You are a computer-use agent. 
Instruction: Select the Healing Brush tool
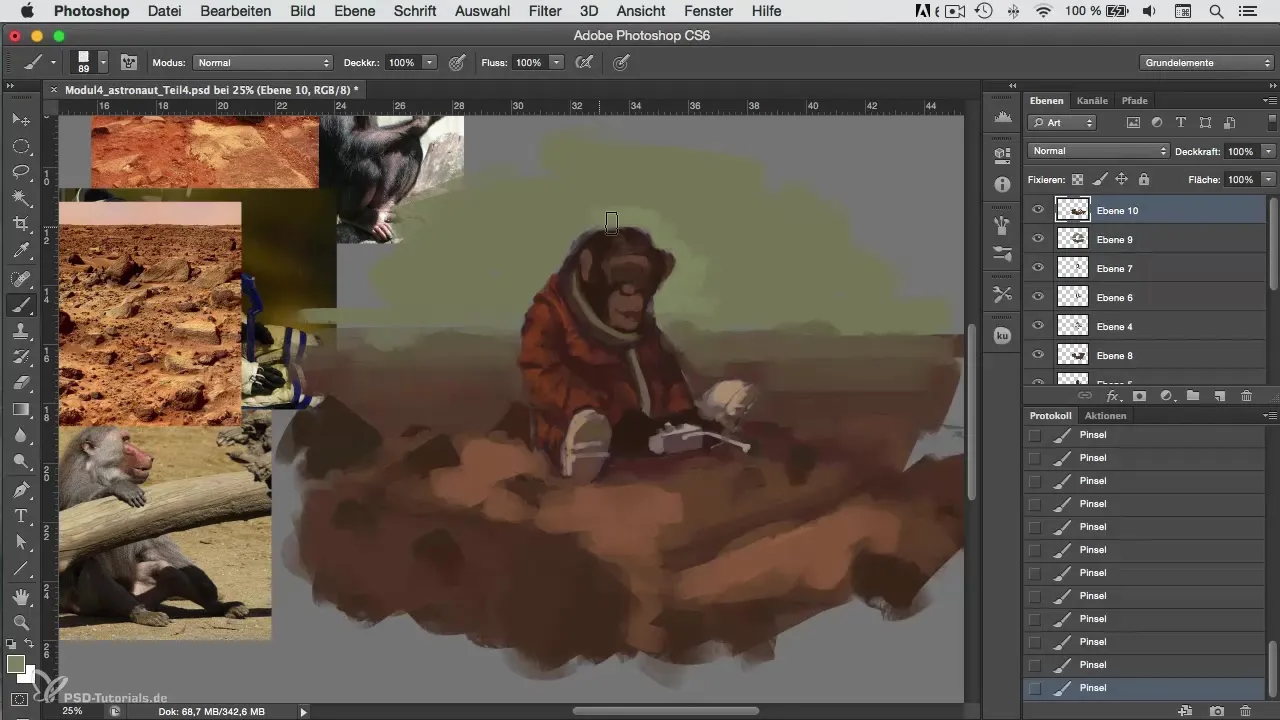coord(20,279)
